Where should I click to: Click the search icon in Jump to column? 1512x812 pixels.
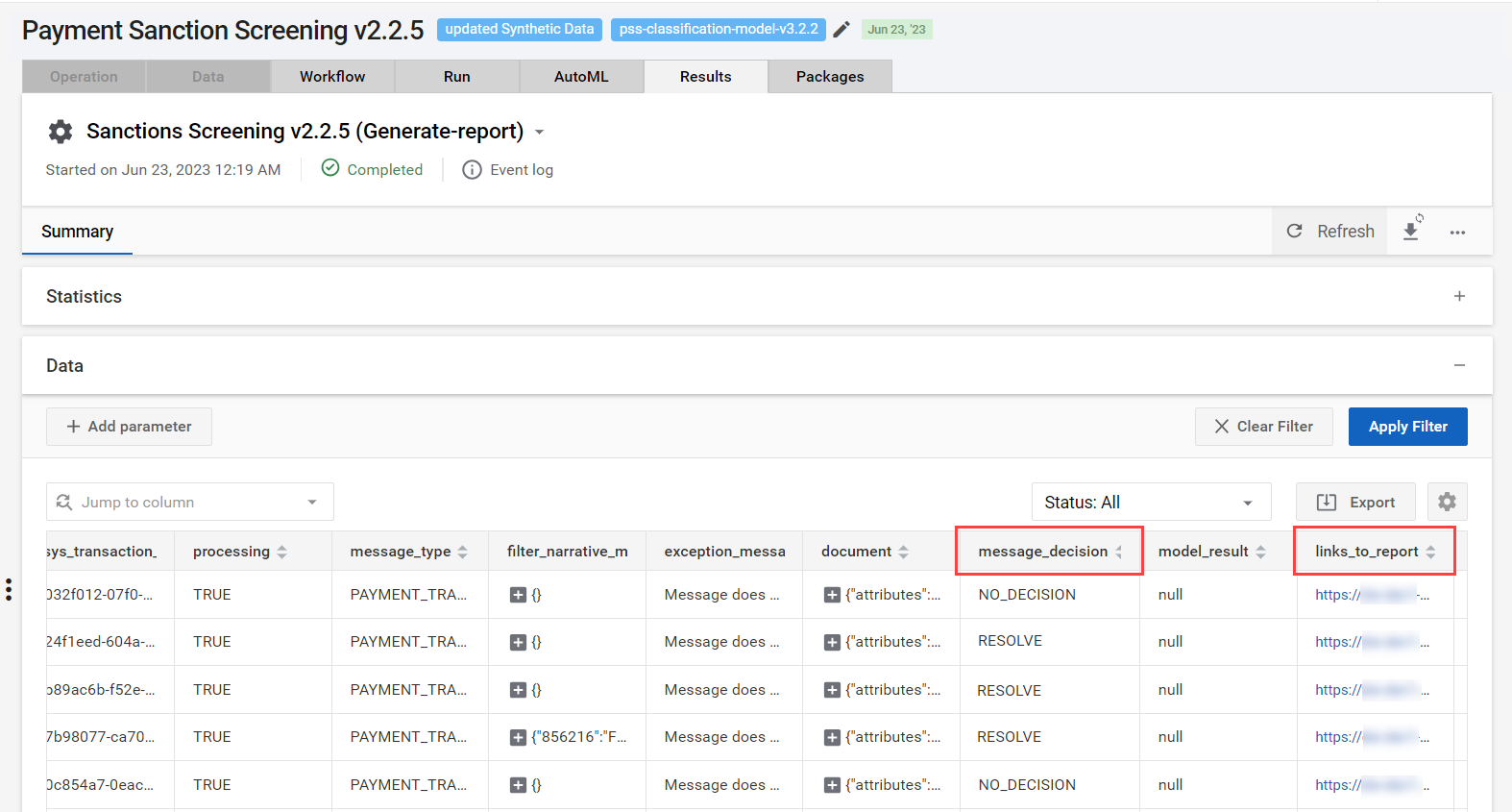point(64,502)
